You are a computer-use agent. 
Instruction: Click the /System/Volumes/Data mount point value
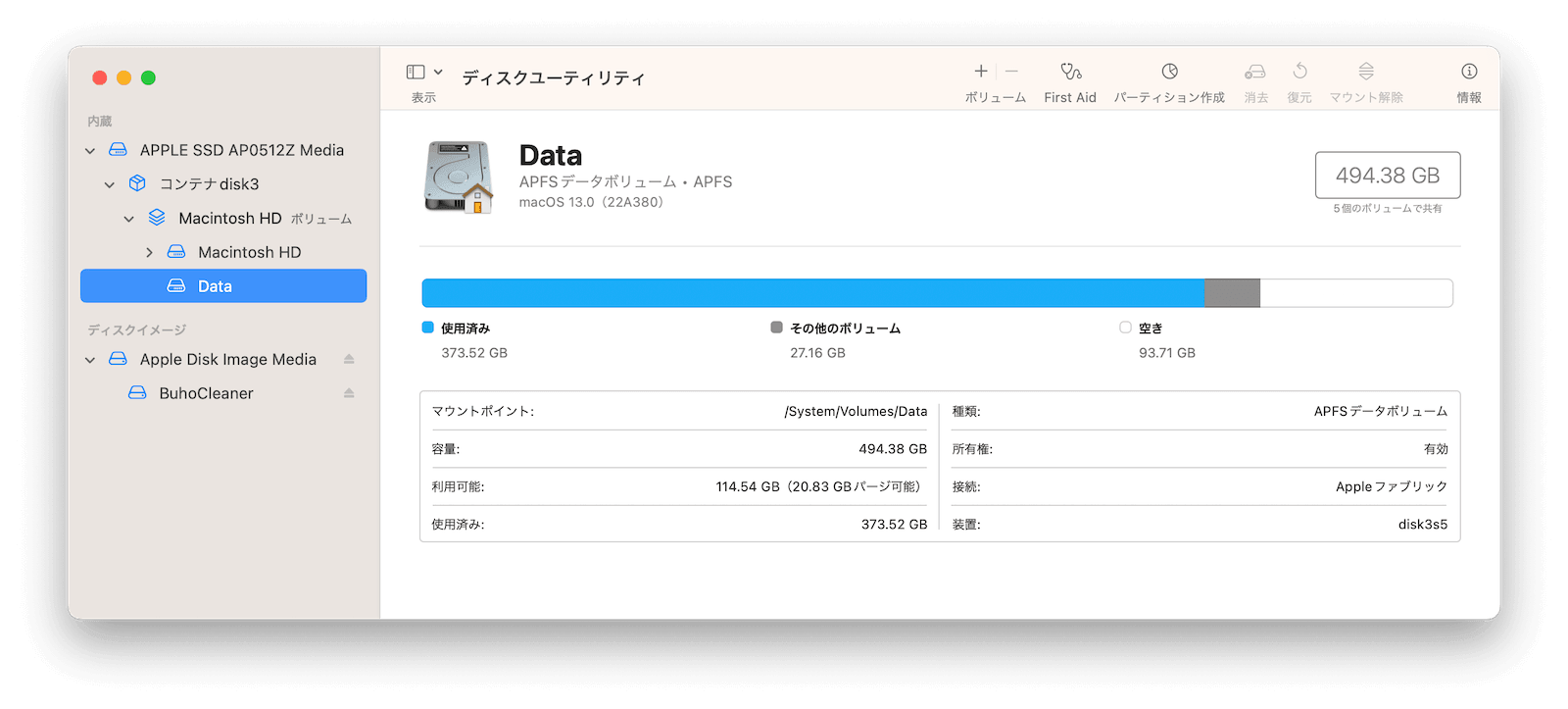click(856, 412)
